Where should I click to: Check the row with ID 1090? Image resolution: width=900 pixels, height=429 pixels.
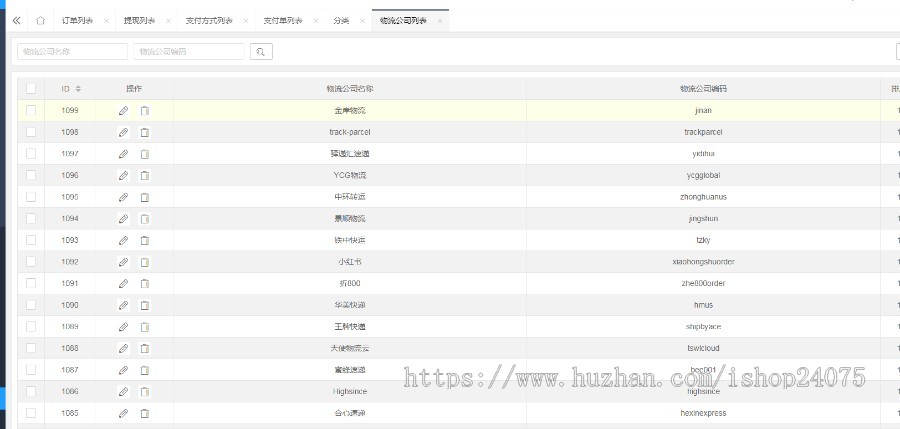click(31, 305)
